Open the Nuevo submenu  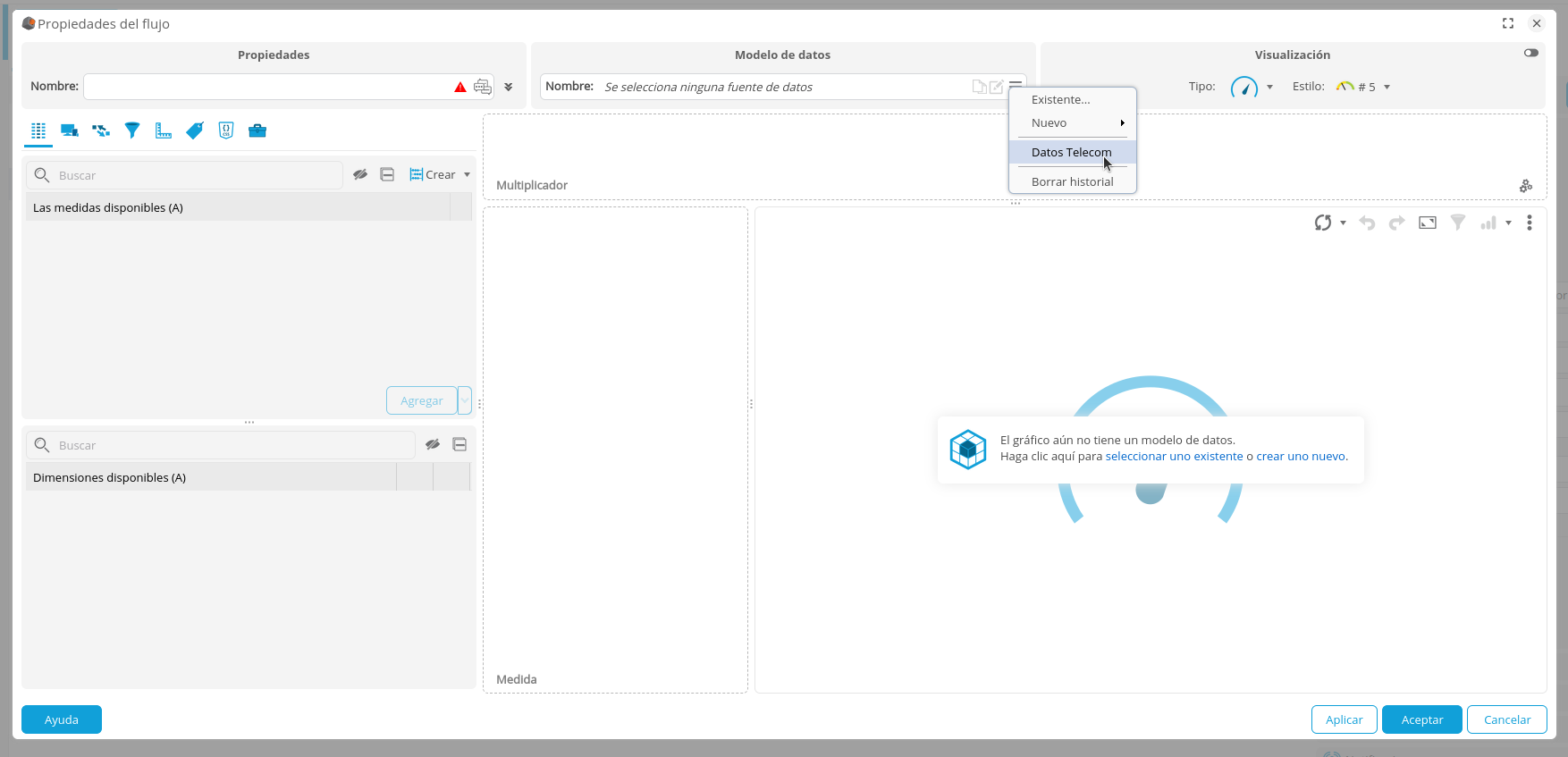click(1072, 122)
